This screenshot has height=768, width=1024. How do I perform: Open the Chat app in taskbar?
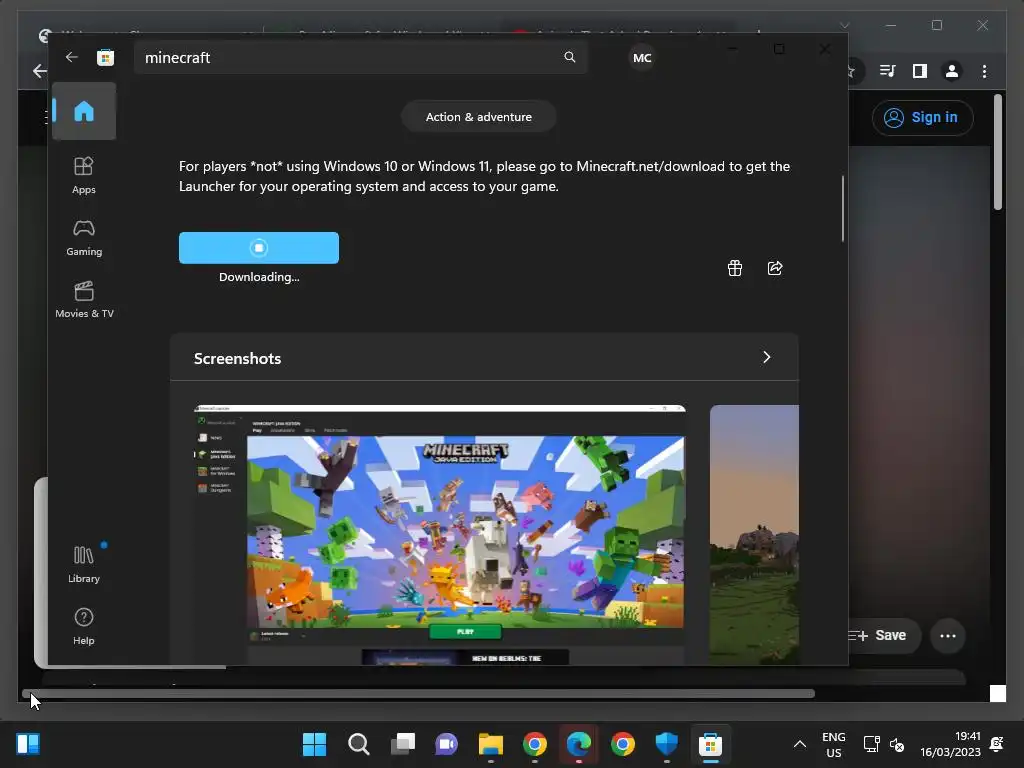click(447, 744)
